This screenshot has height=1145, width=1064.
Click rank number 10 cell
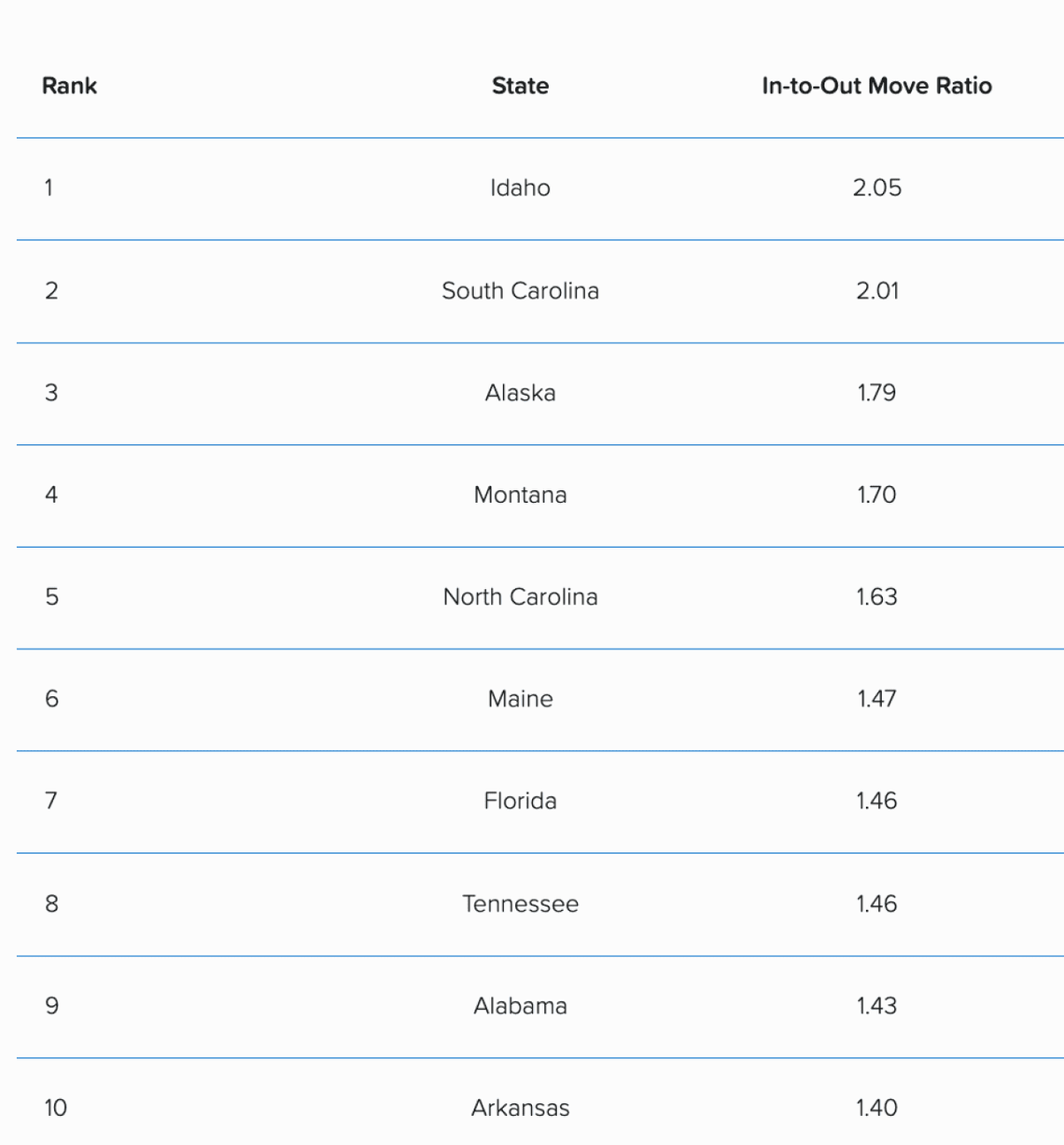[x=55, y=1108]
